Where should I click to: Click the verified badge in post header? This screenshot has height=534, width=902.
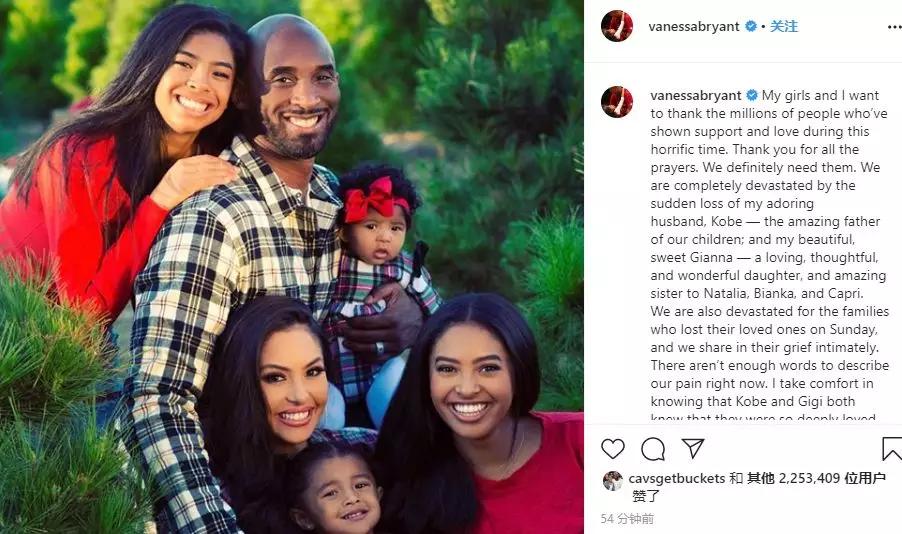[x=751, y=26]
